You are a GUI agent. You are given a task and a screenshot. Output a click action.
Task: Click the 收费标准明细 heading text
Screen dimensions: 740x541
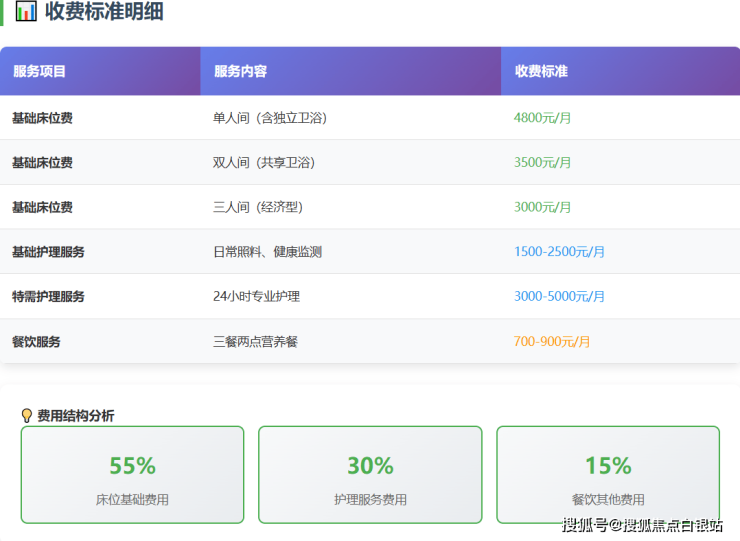104,12
